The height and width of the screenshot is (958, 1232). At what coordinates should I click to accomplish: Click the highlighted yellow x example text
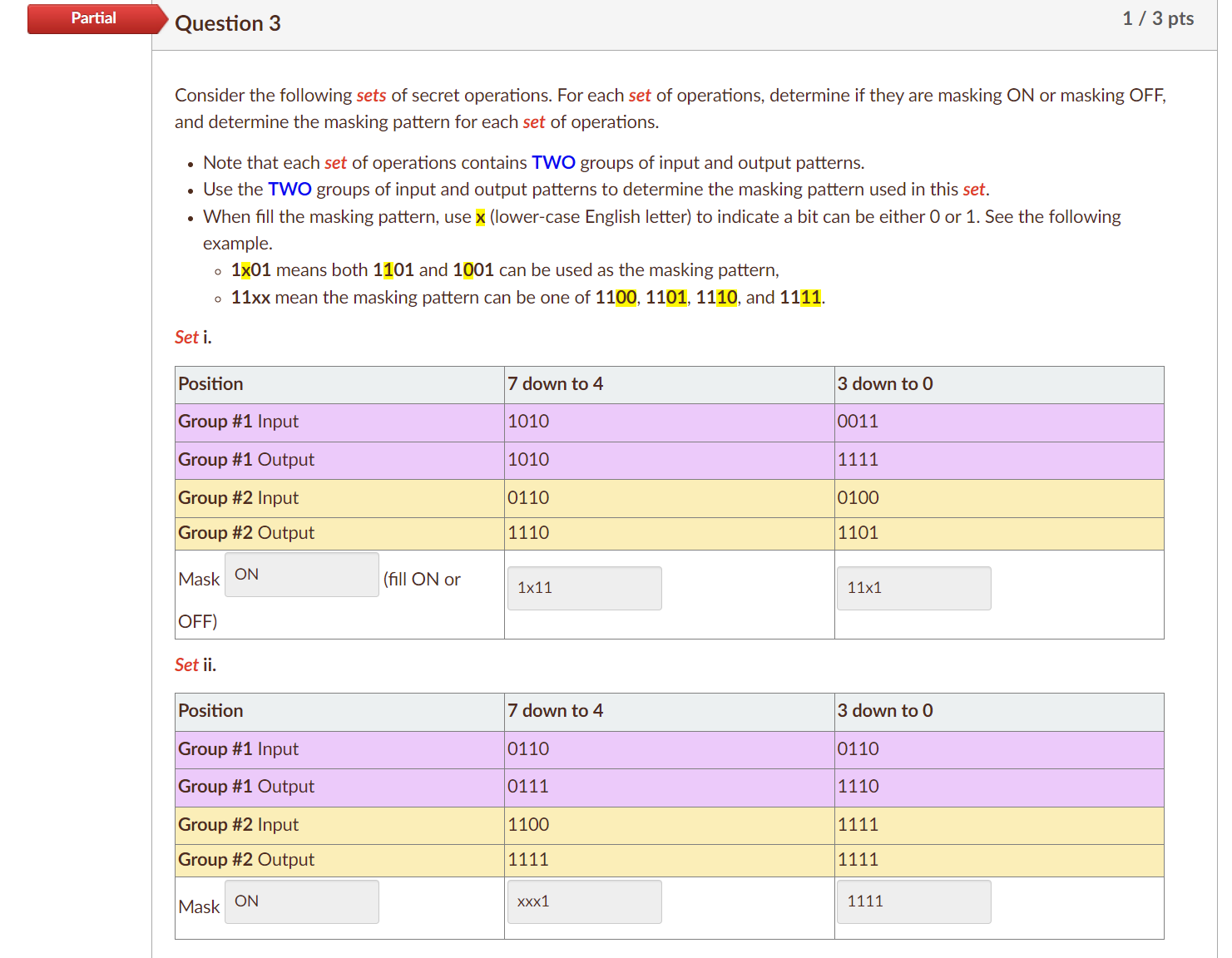point(479,216)
